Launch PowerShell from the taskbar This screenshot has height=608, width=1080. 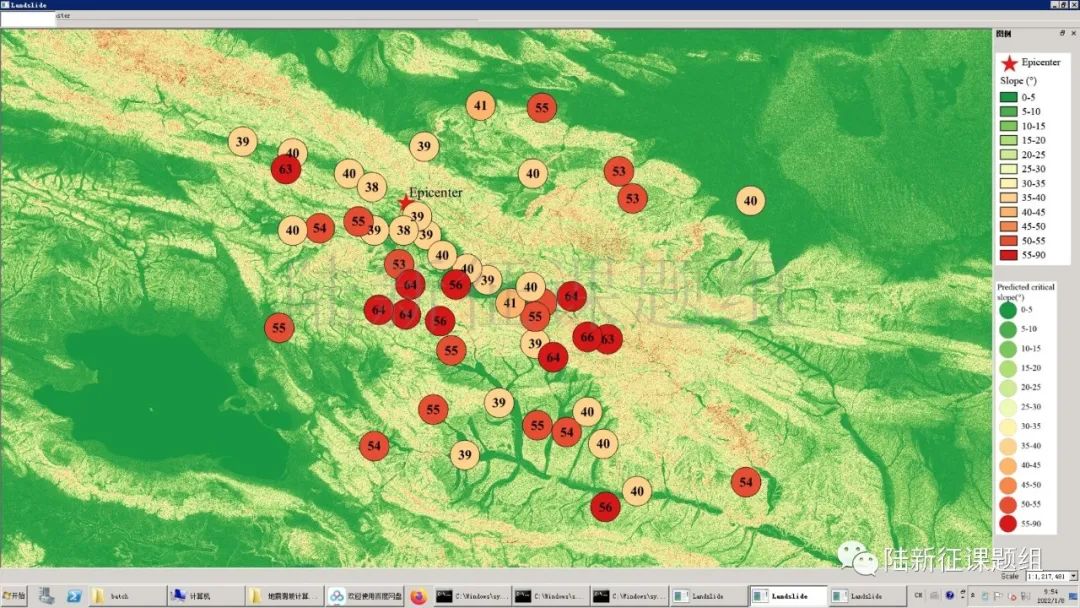pos(74,596)
